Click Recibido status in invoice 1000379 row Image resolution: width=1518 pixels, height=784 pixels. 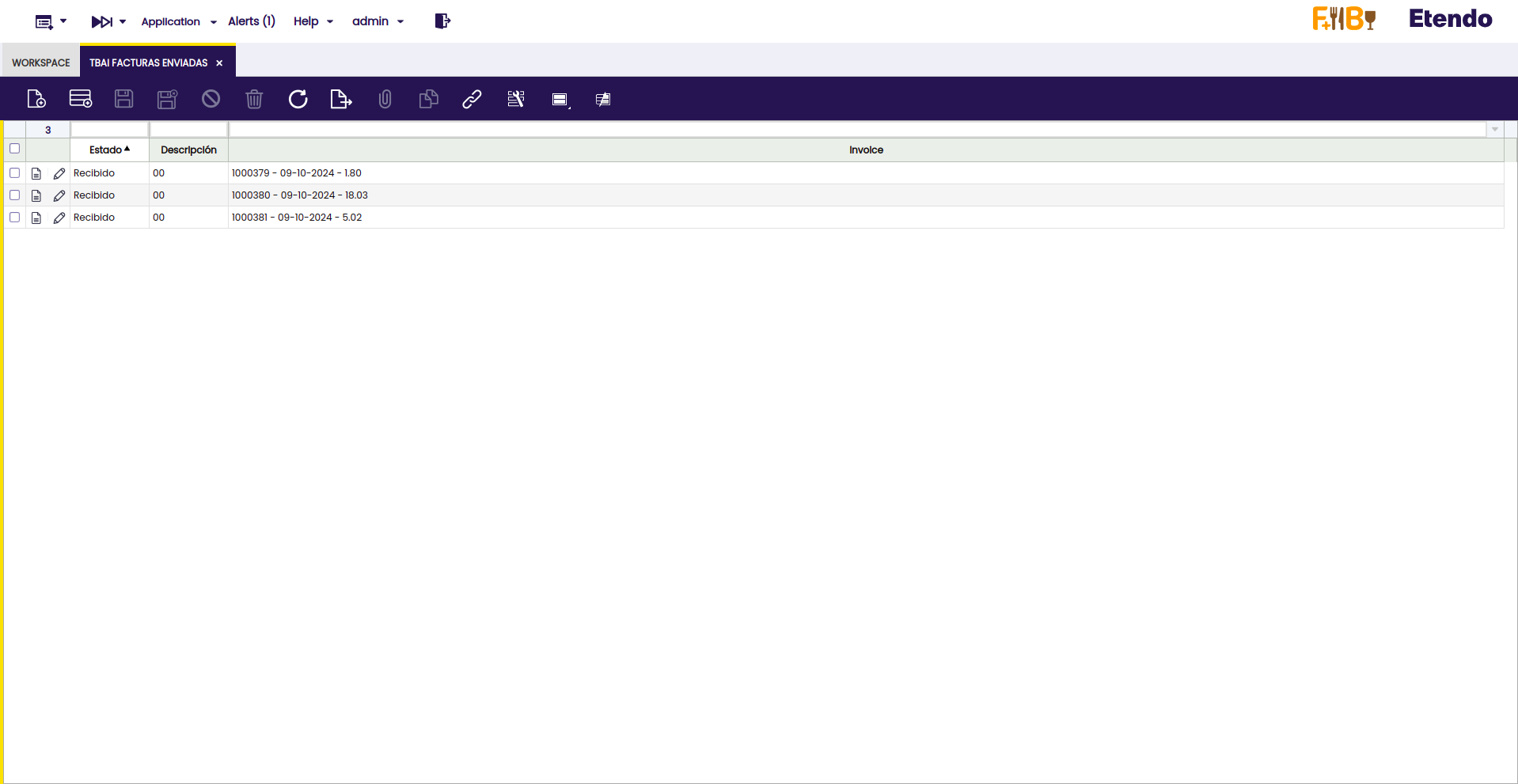(94, 173)
